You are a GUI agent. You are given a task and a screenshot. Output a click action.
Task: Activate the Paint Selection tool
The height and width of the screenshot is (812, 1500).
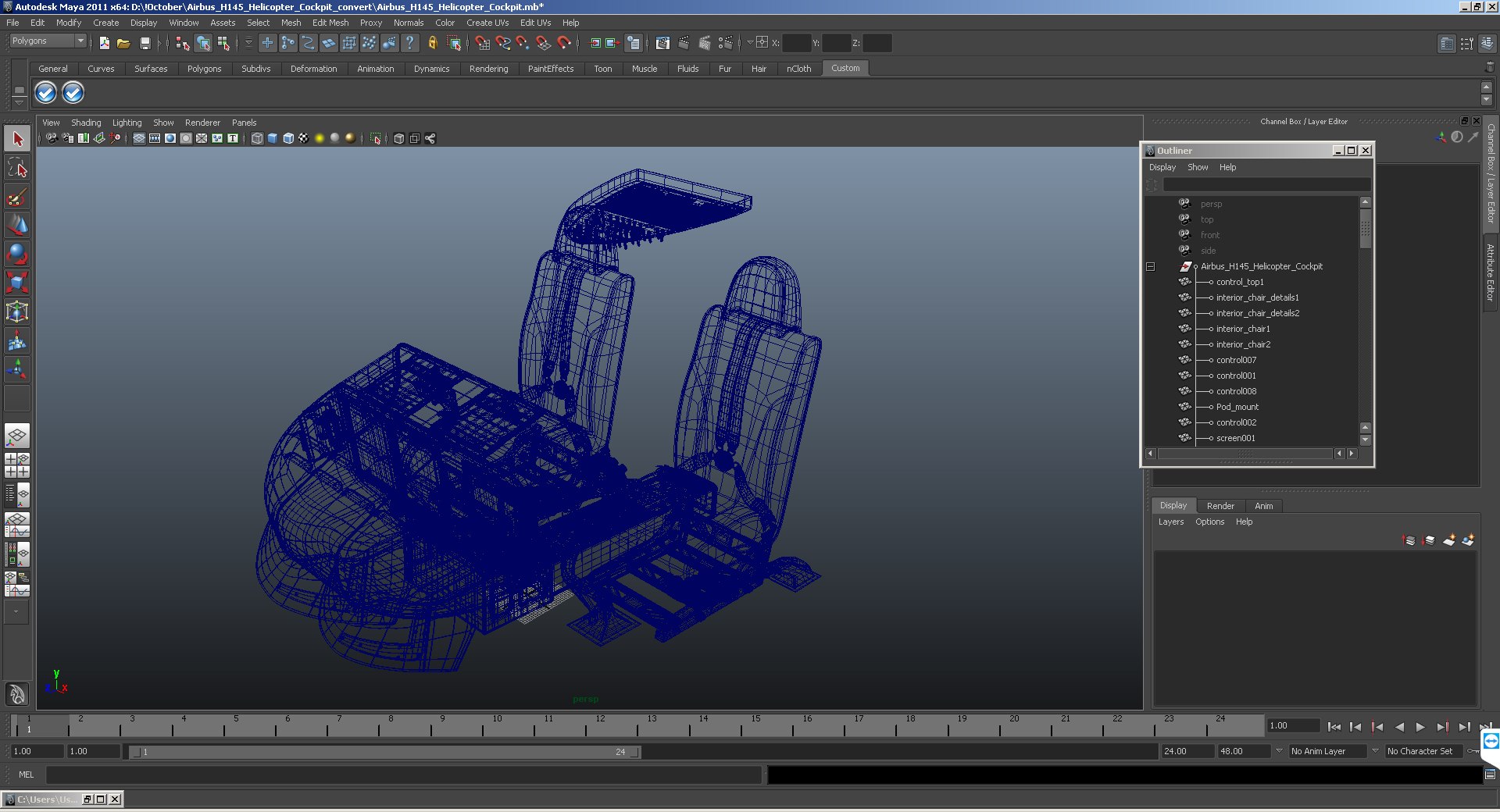pyautogui.click(x=17, y=196)
